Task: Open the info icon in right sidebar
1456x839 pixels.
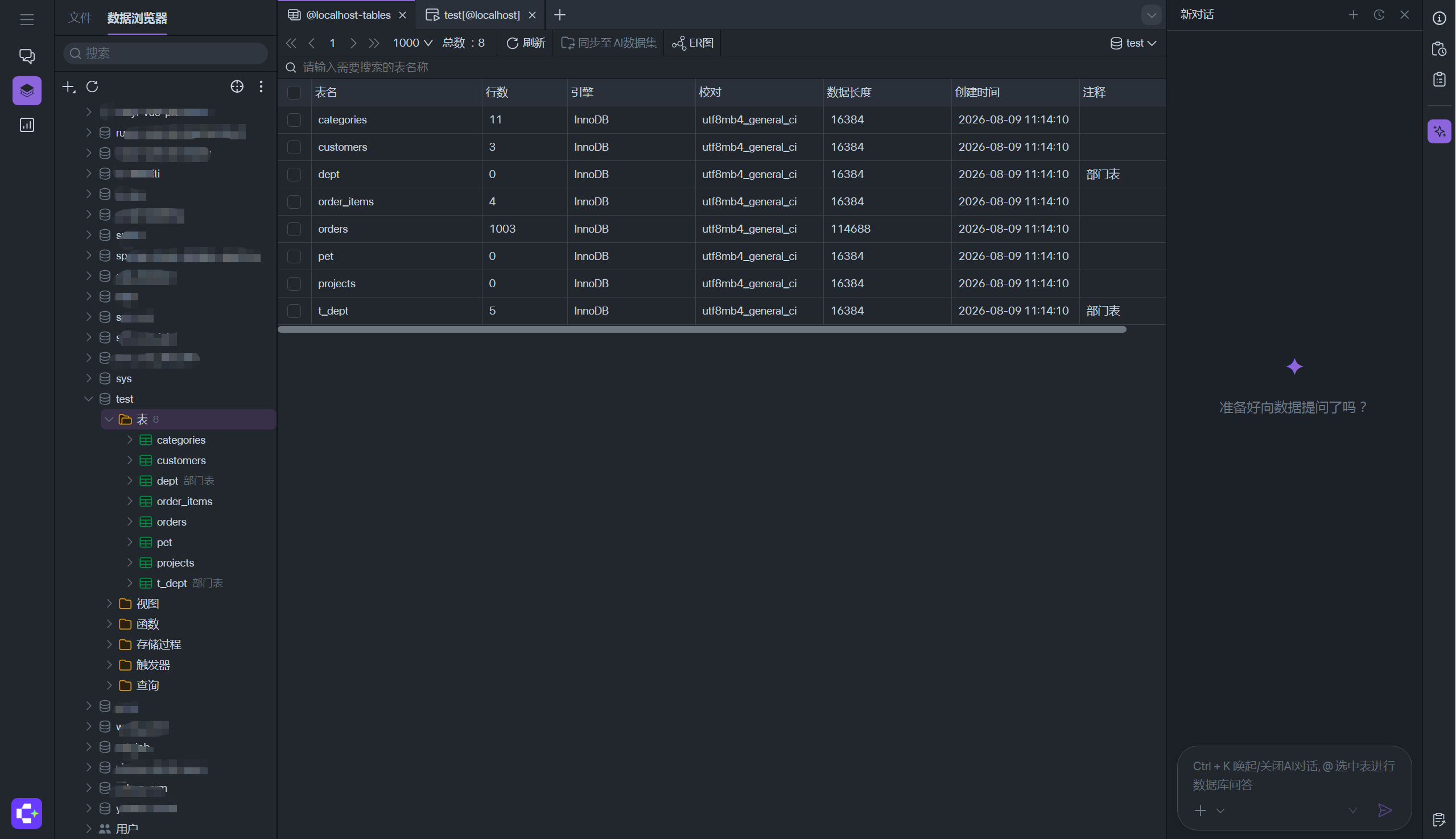Action: point(1439,18)
